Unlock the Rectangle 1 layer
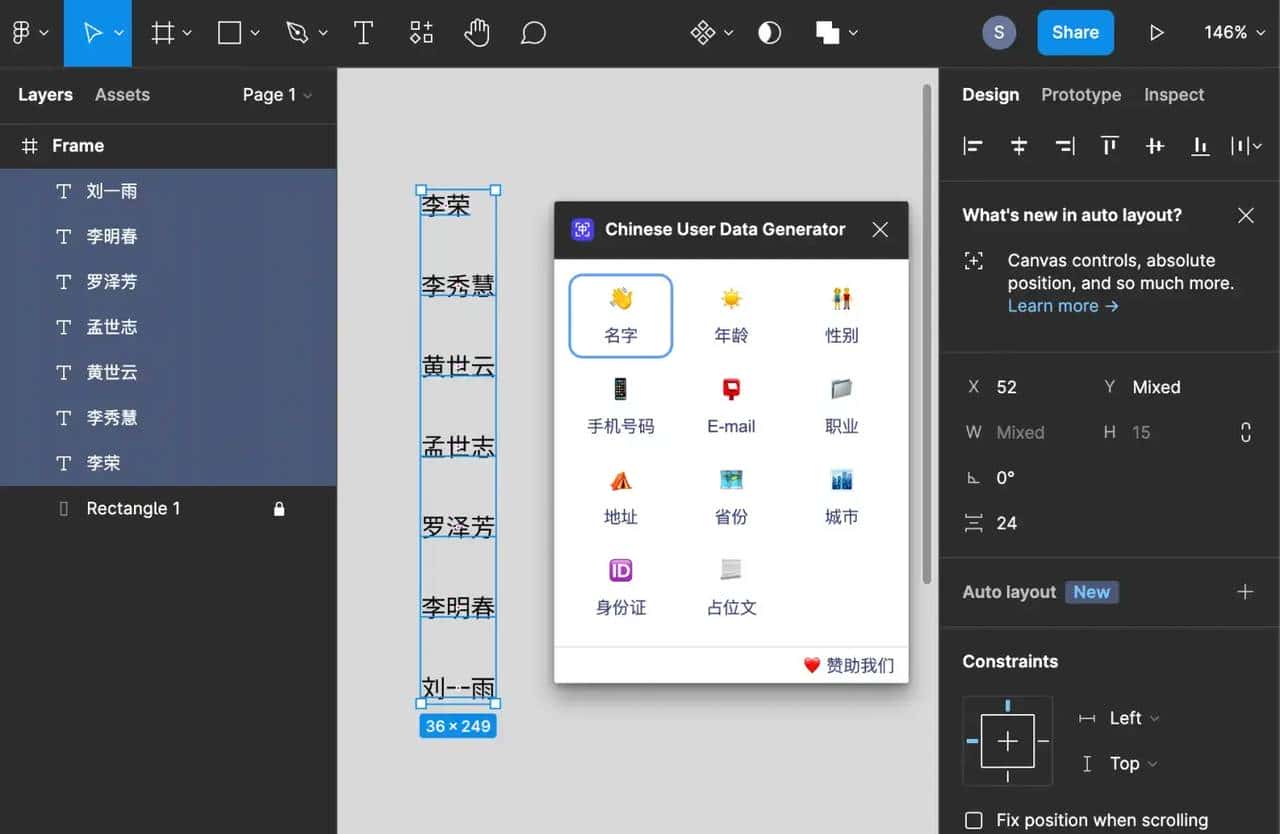 [x=279, y=509]
